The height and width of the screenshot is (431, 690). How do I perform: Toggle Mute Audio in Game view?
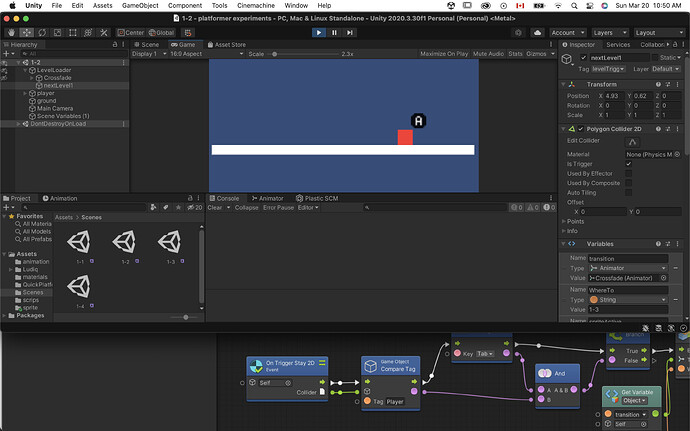click(488, 54)
